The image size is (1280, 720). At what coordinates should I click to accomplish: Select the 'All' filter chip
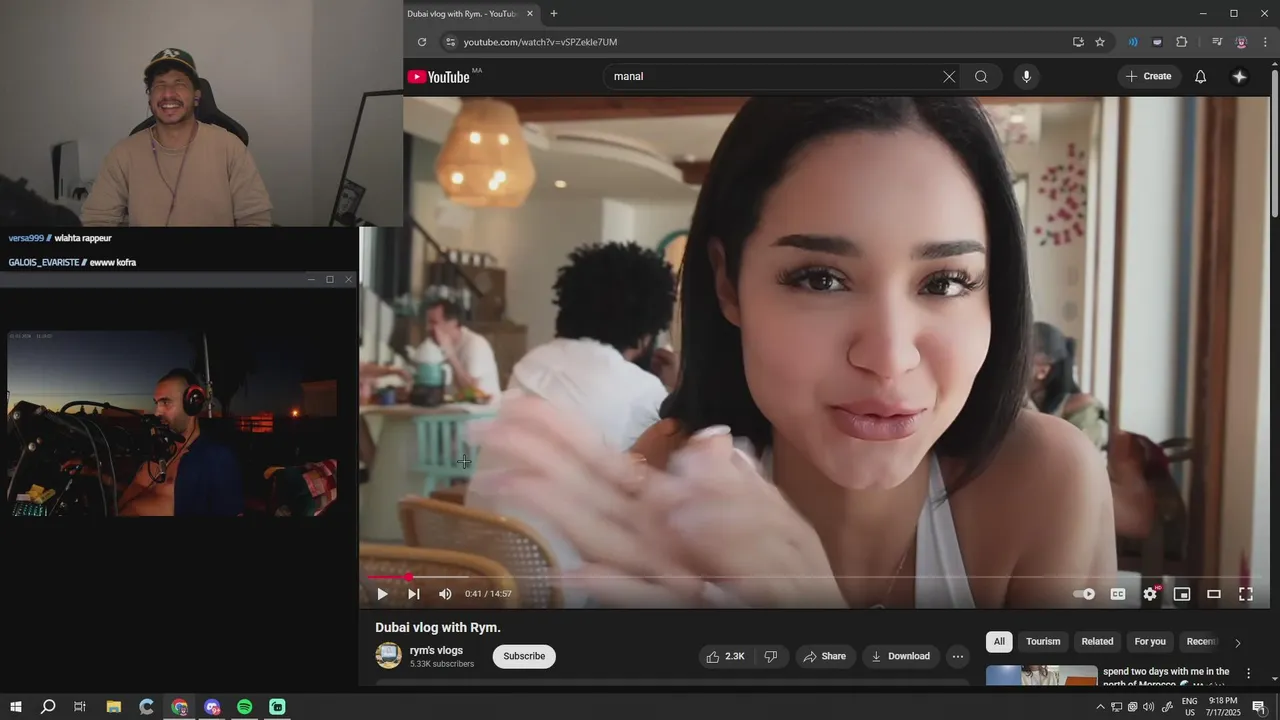999,642
